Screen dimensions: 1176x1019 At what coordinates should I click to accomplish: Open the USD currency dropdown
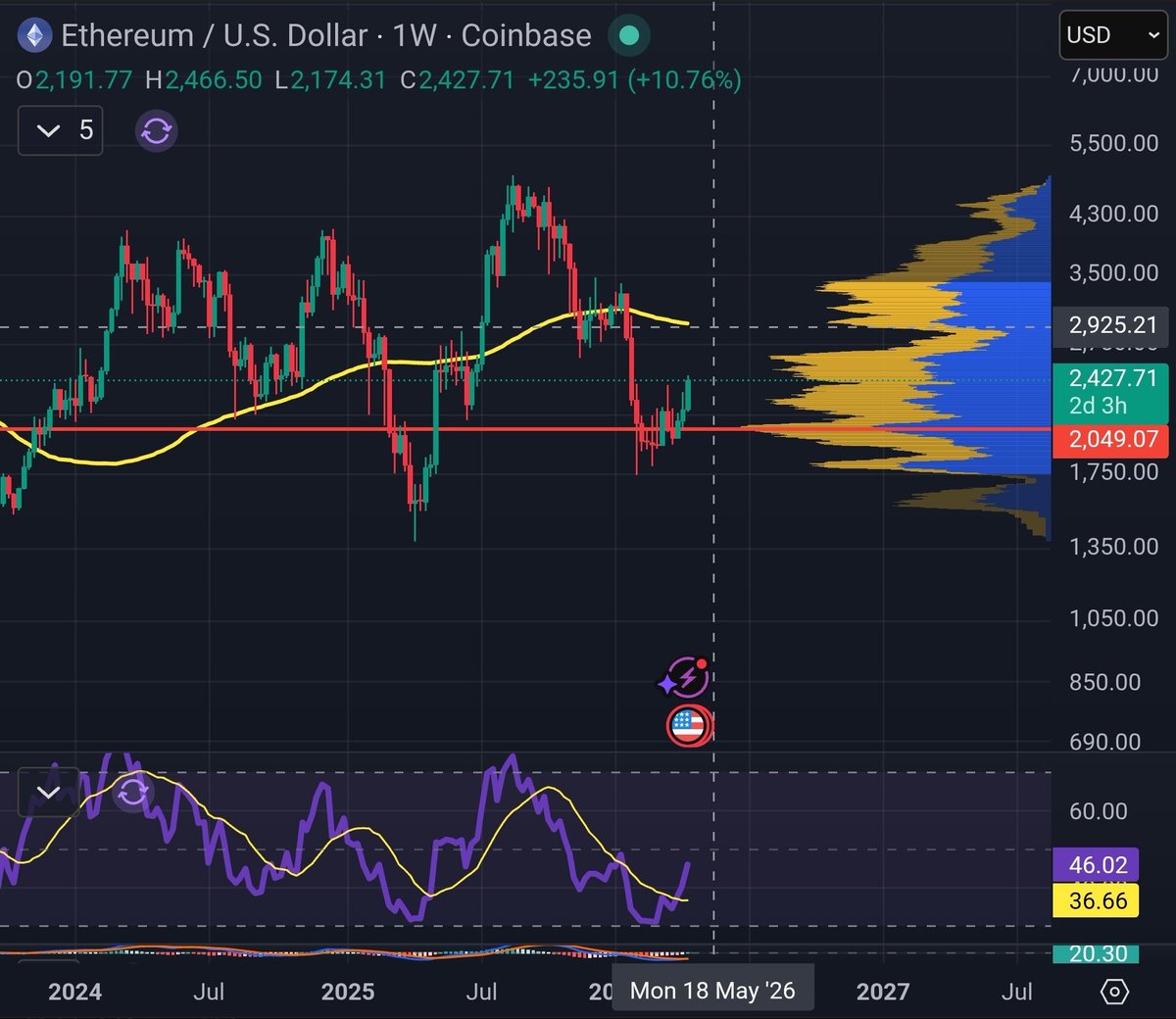[1112, 35]
